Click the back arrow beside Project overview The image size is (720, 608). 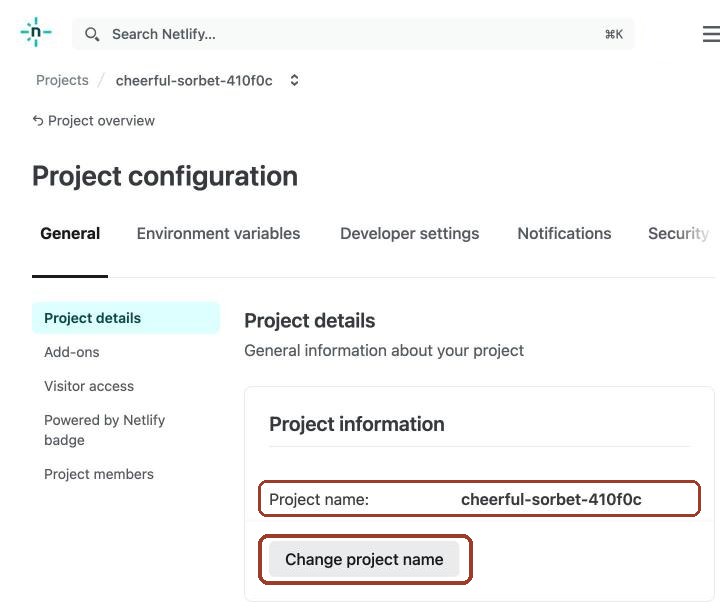38,121
